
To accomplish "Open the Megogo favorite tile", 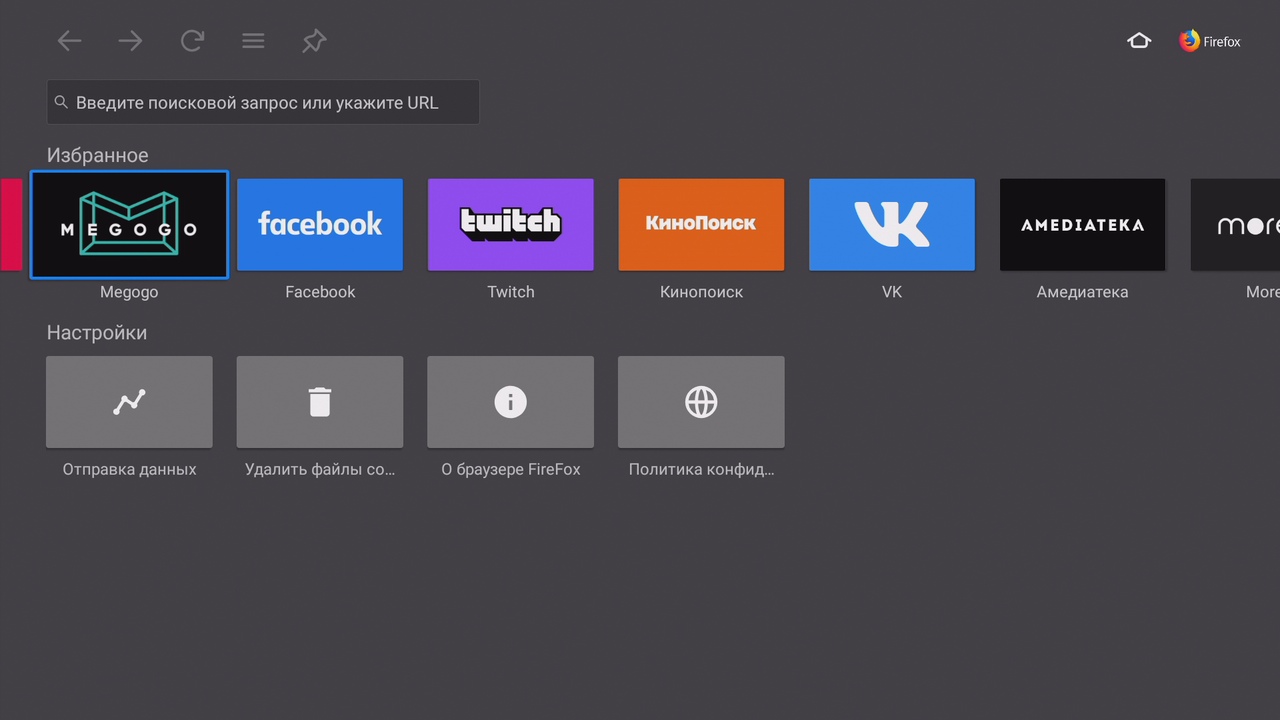I will 129,225.
